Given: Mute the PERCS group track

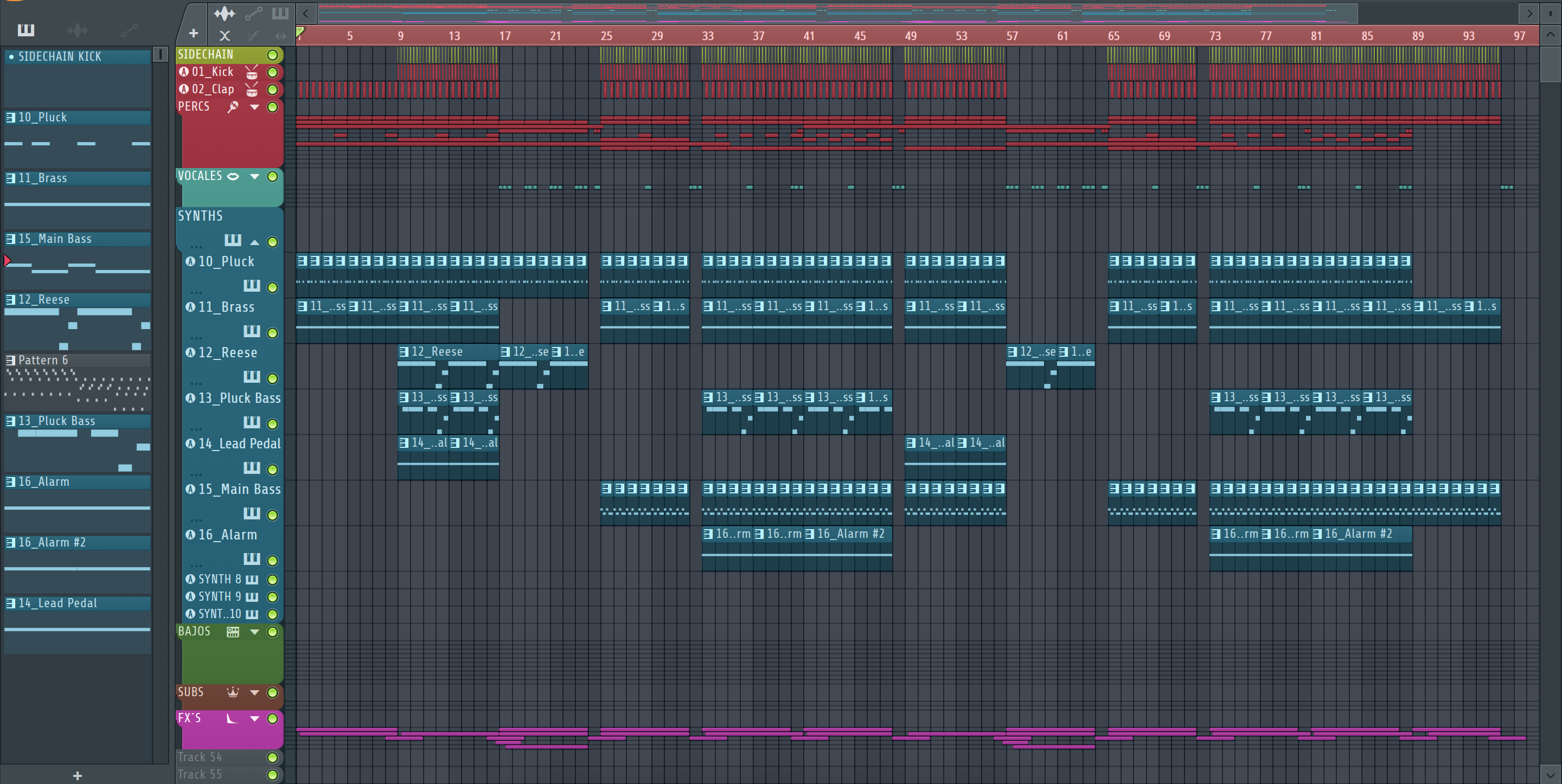Looking at the screenshot, I should coord(272,107).
